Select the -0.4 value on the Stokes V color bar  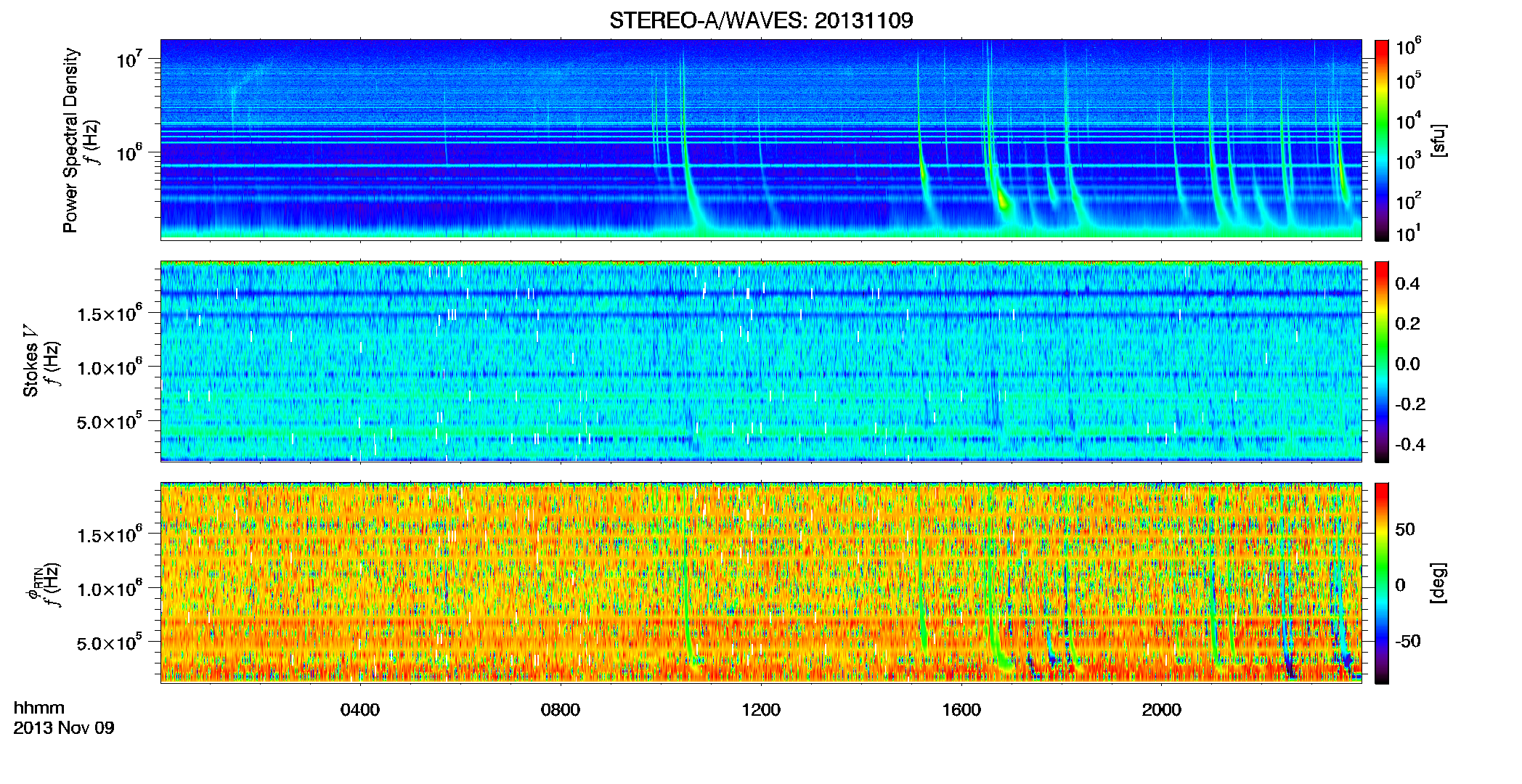pyautogui.click(x=1410, y=444)
